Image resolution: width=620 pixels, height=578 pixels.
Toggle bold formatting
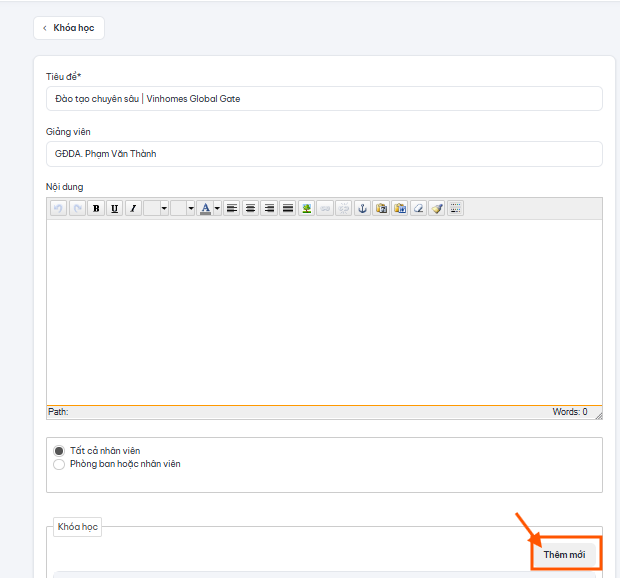click(96, 208)
